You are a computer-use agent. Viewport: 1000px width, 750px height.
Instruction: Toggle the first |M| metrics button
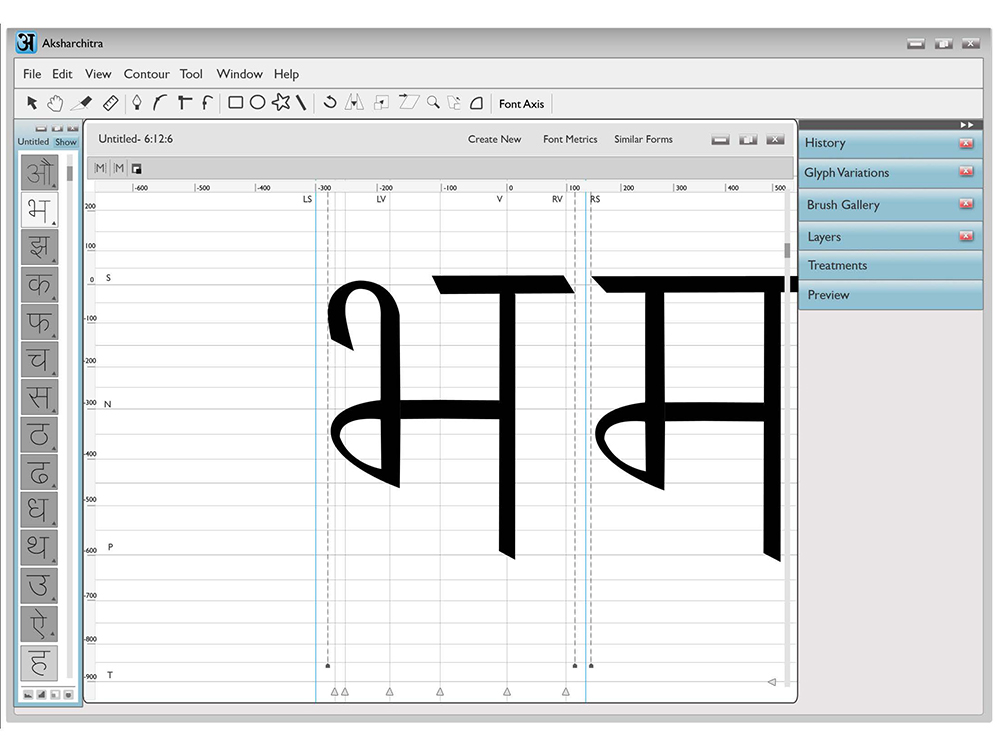pyautogui.click(x=100, y=168)
